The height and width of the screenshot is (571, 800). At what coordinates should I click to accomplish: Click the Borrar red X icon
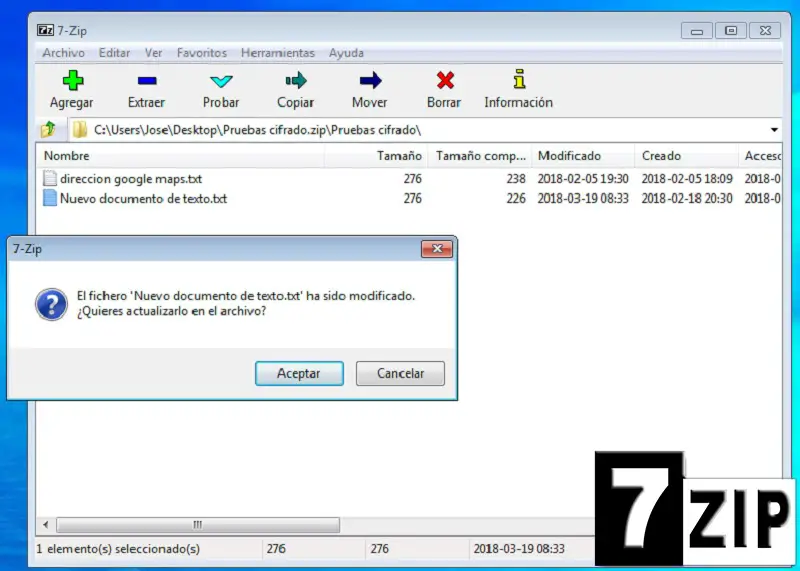coord(445,80)
